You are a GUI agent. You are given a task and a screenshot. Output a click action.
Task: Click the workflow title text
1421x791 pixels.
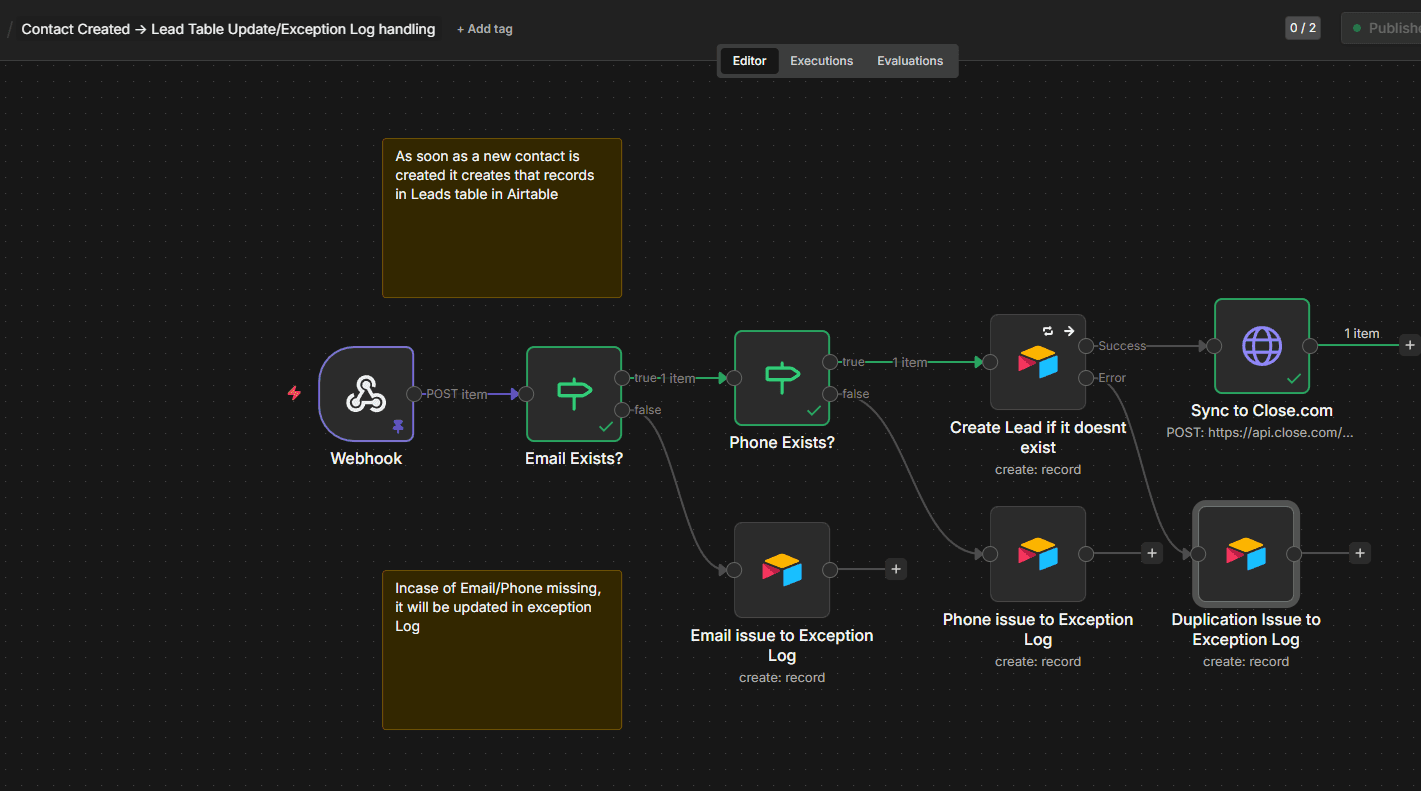coord(228,29)
